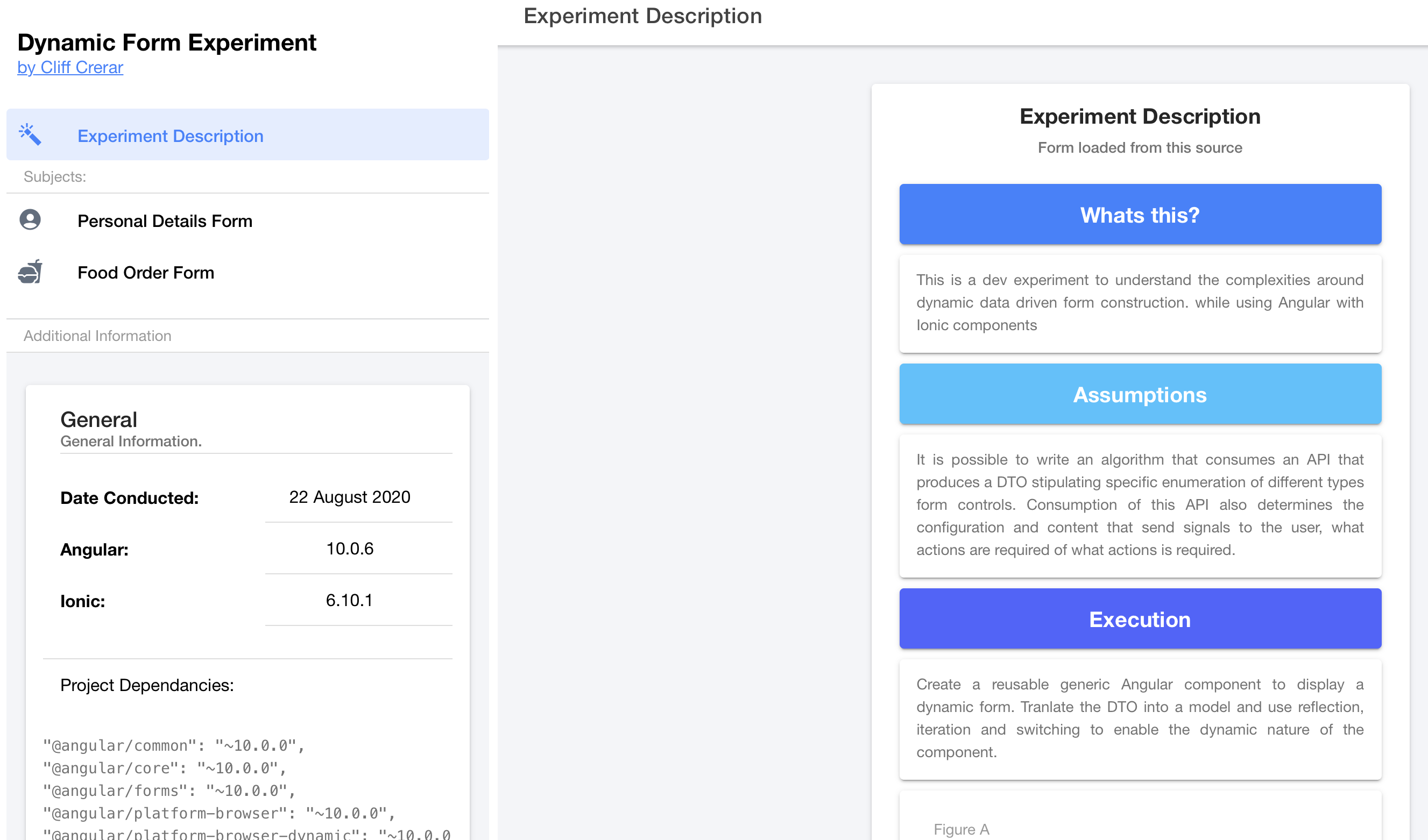Click the Angular version value 10.0.6
The image size is (1428, 840).
pos(350,549)
